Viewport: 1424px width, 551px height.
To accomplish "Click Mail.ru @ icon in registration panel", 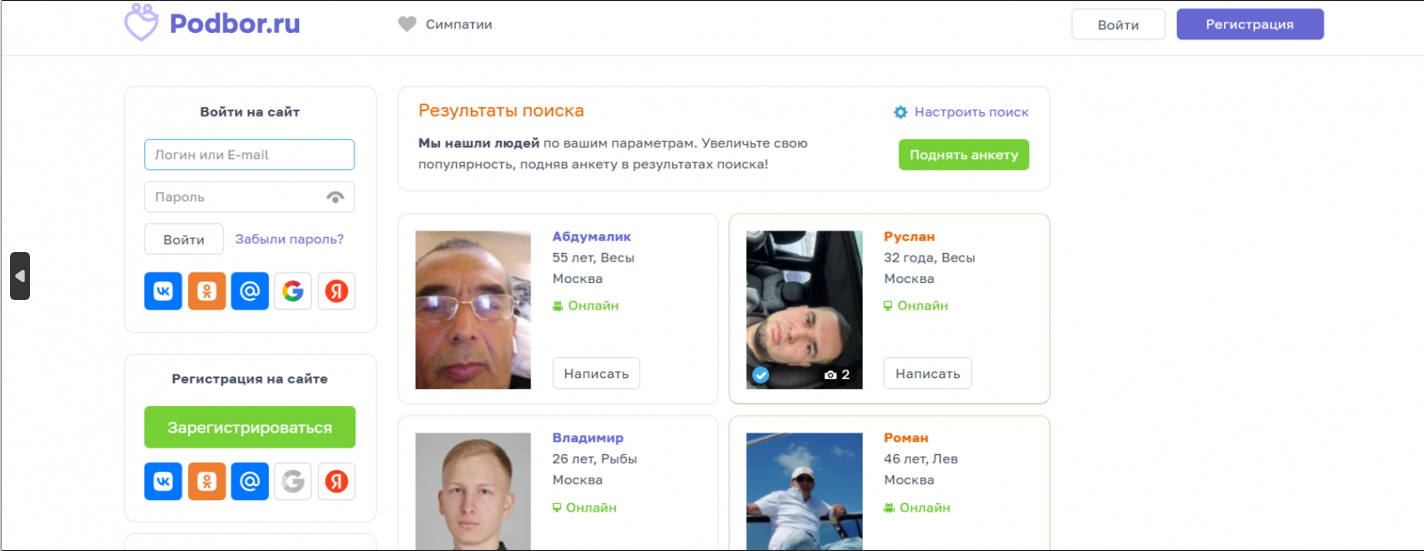I will 250,481.
